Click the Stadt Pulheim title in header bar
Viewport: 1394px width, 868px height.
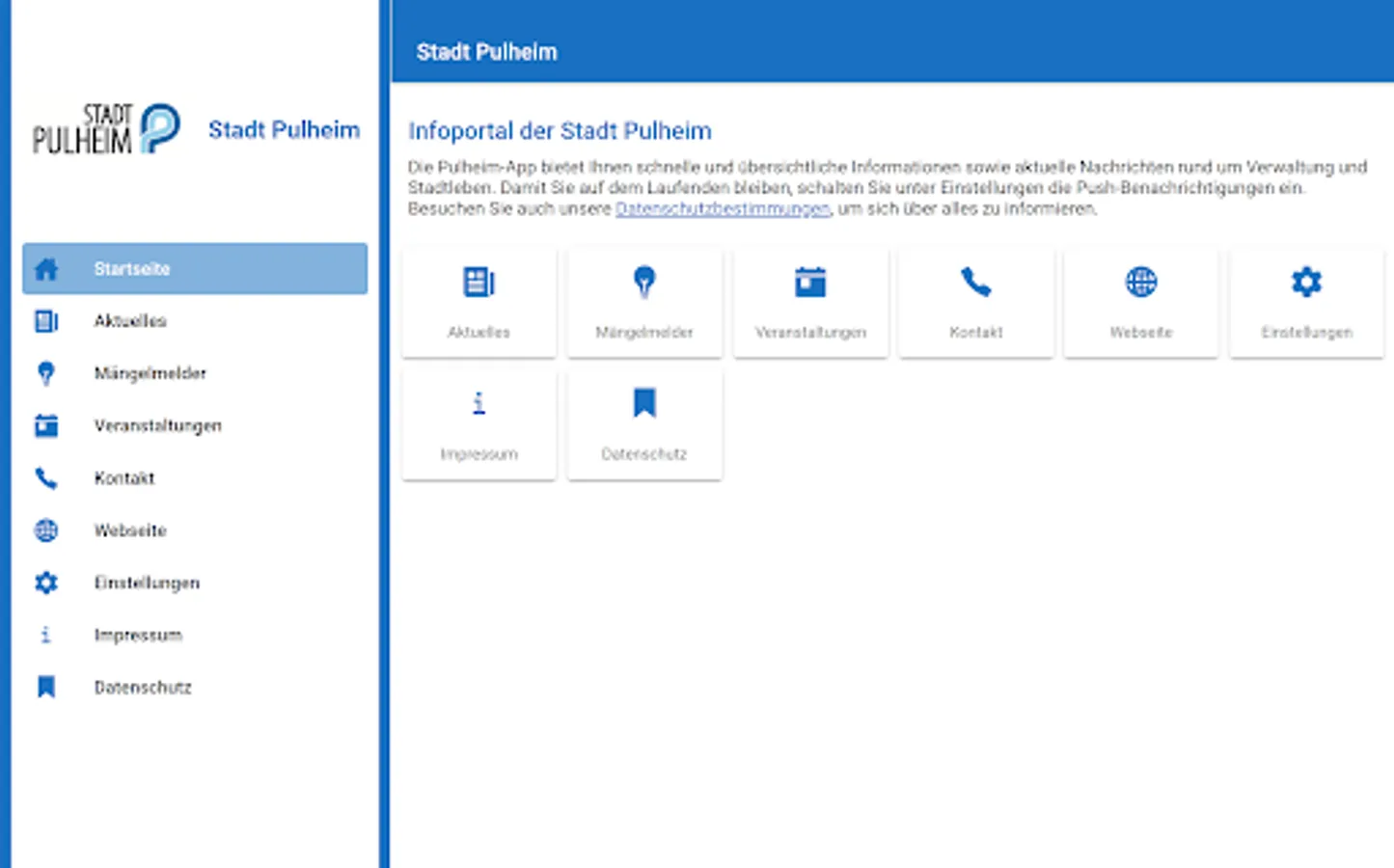[486, 52]
